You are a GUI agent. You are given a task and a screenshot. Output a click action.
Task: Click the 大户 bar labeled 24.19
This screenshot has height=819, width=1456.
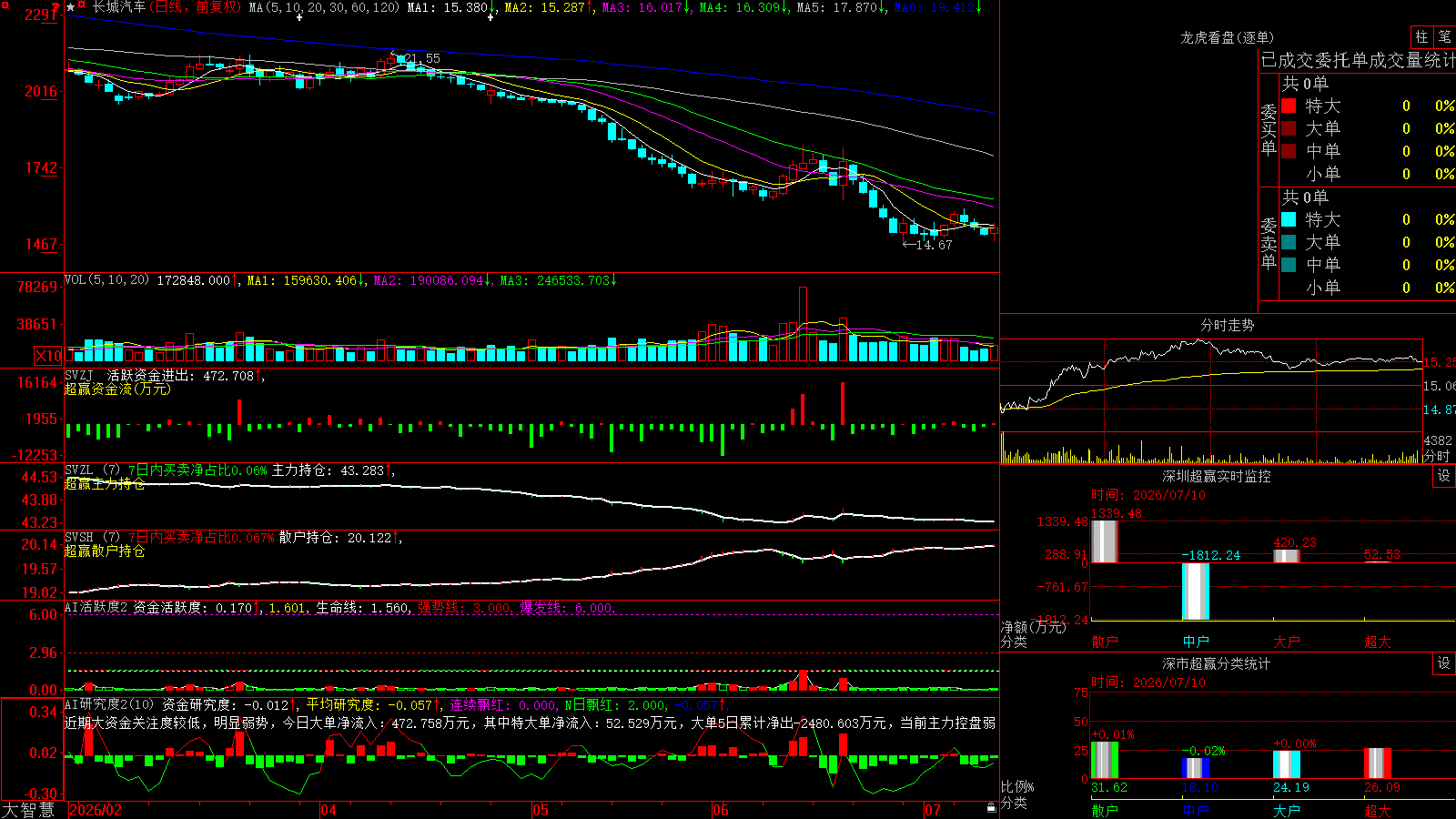1287,764
